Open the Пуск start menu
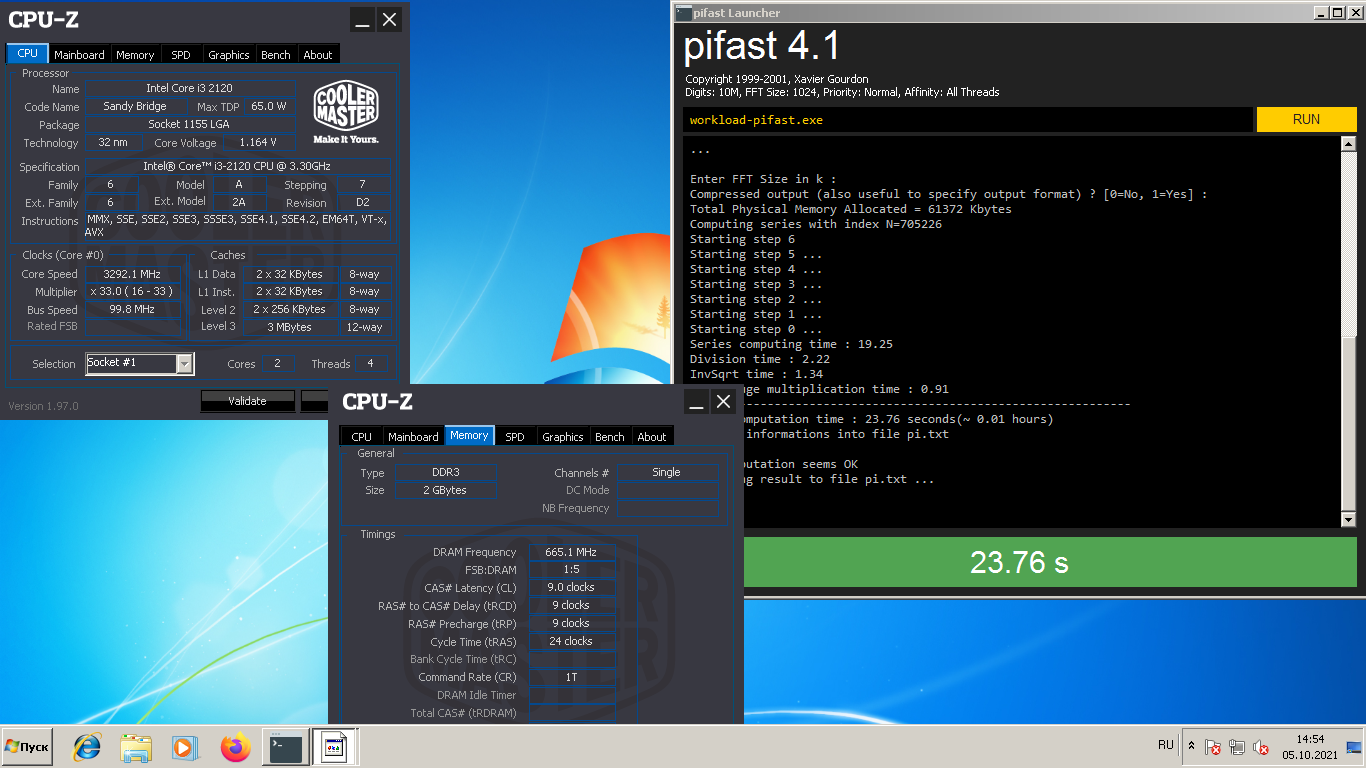 pyautogui.click(x=28, y=747)
